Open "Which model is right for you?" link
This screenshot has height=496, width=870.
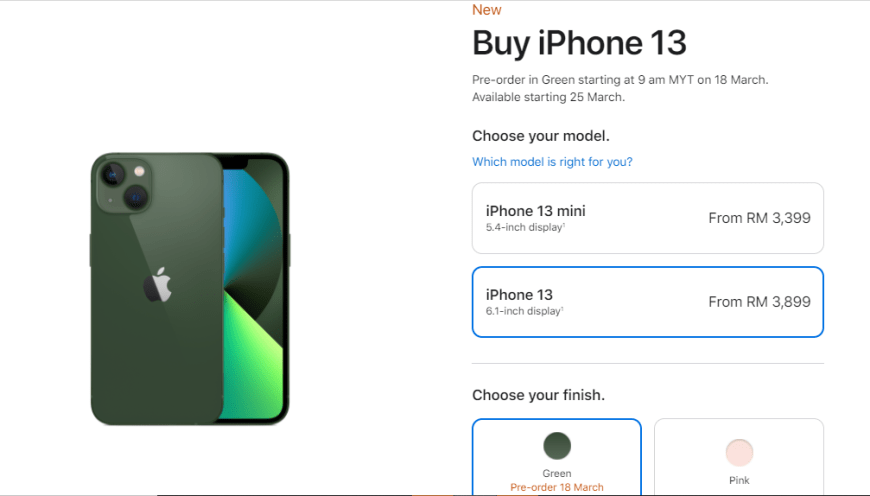coord(552,162)
